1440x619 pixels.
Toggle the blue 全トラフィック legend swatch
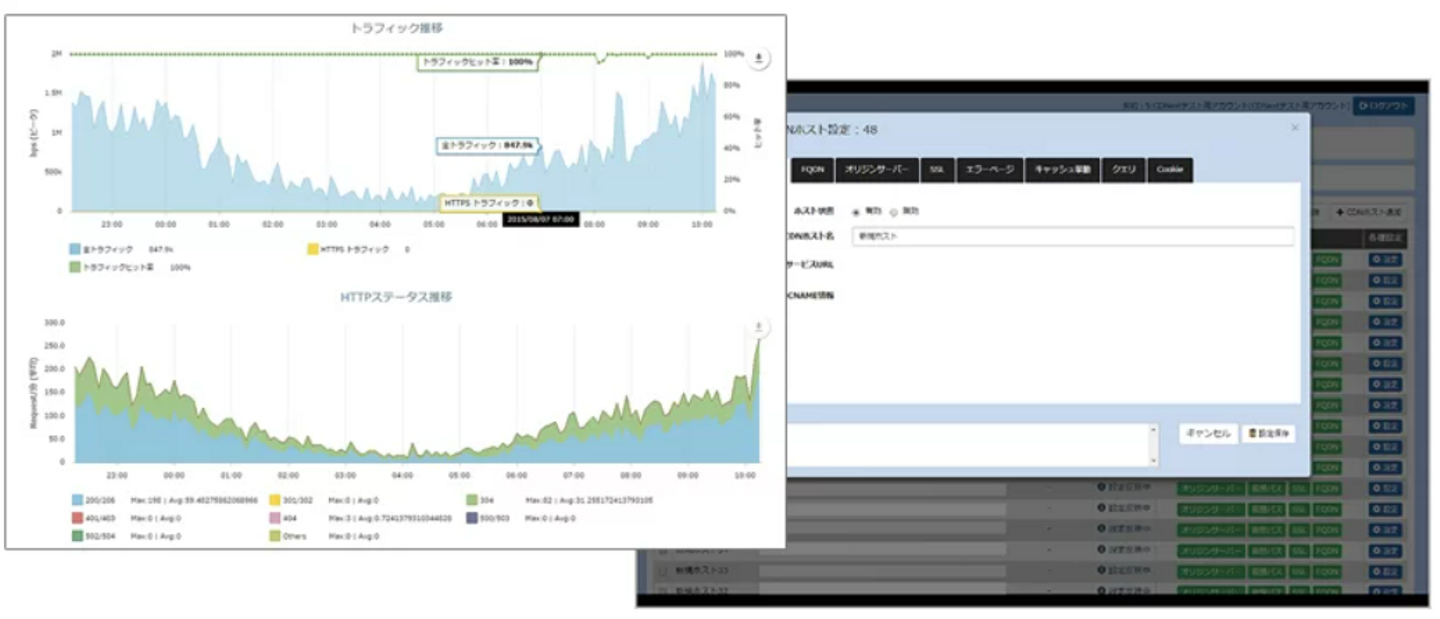point(75,249)
